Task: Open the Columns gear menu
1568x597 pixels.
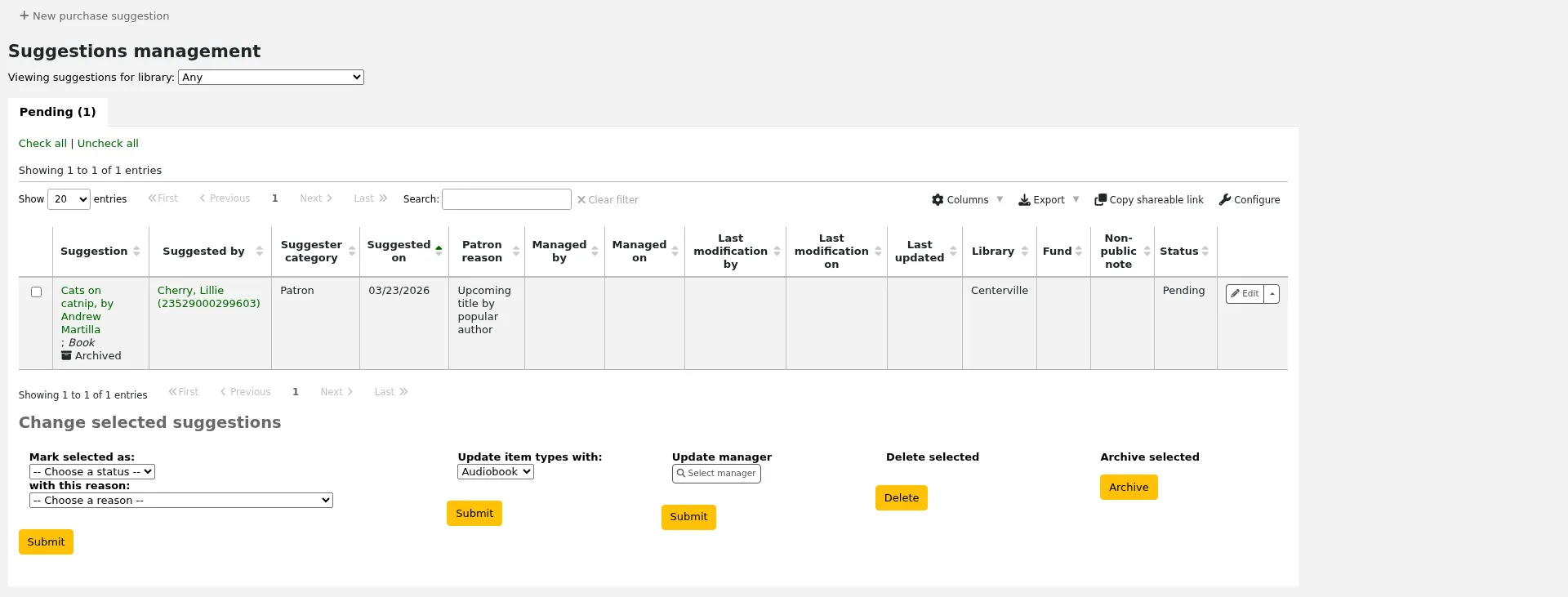Action: click(x=967, y=199)
